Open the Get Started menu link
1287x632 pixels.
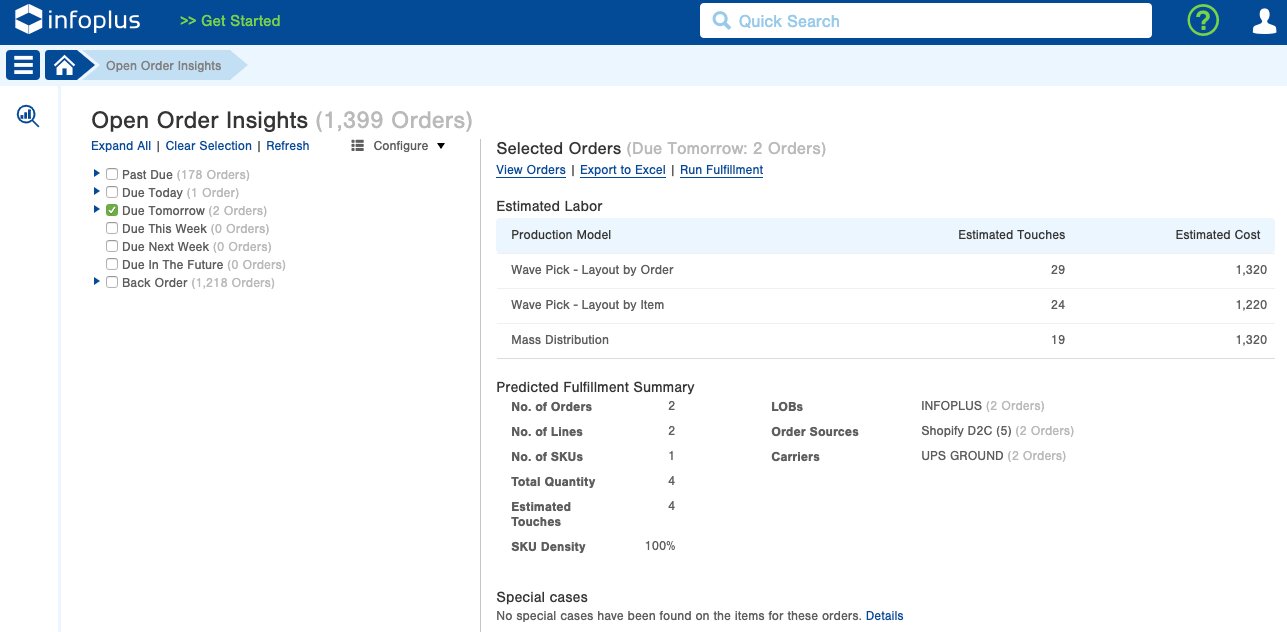230,21
